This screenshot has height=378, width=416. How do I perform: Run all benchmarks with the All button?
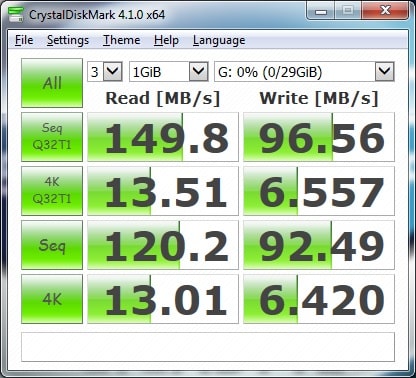52,83
